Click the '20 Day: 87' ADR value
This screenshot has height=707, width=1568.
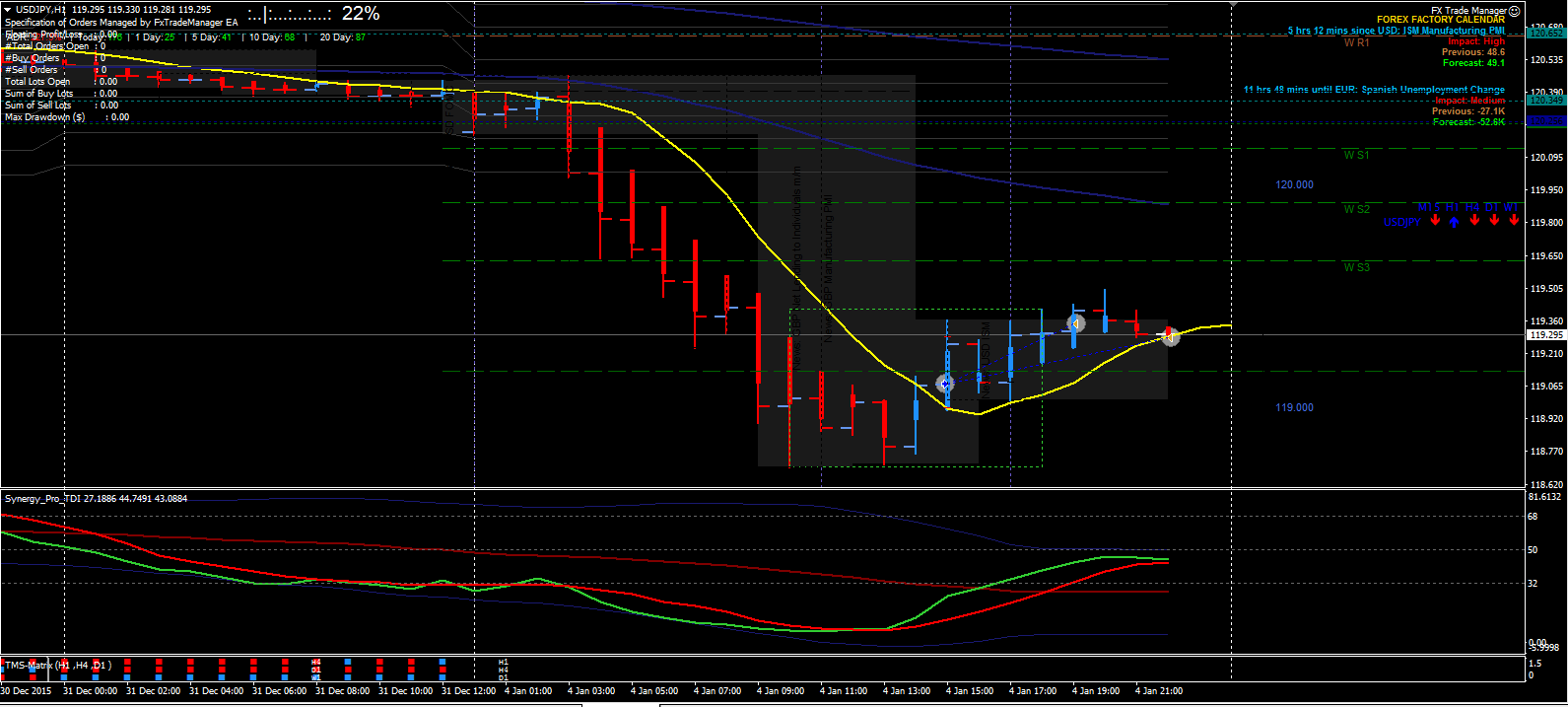[342, 37]
